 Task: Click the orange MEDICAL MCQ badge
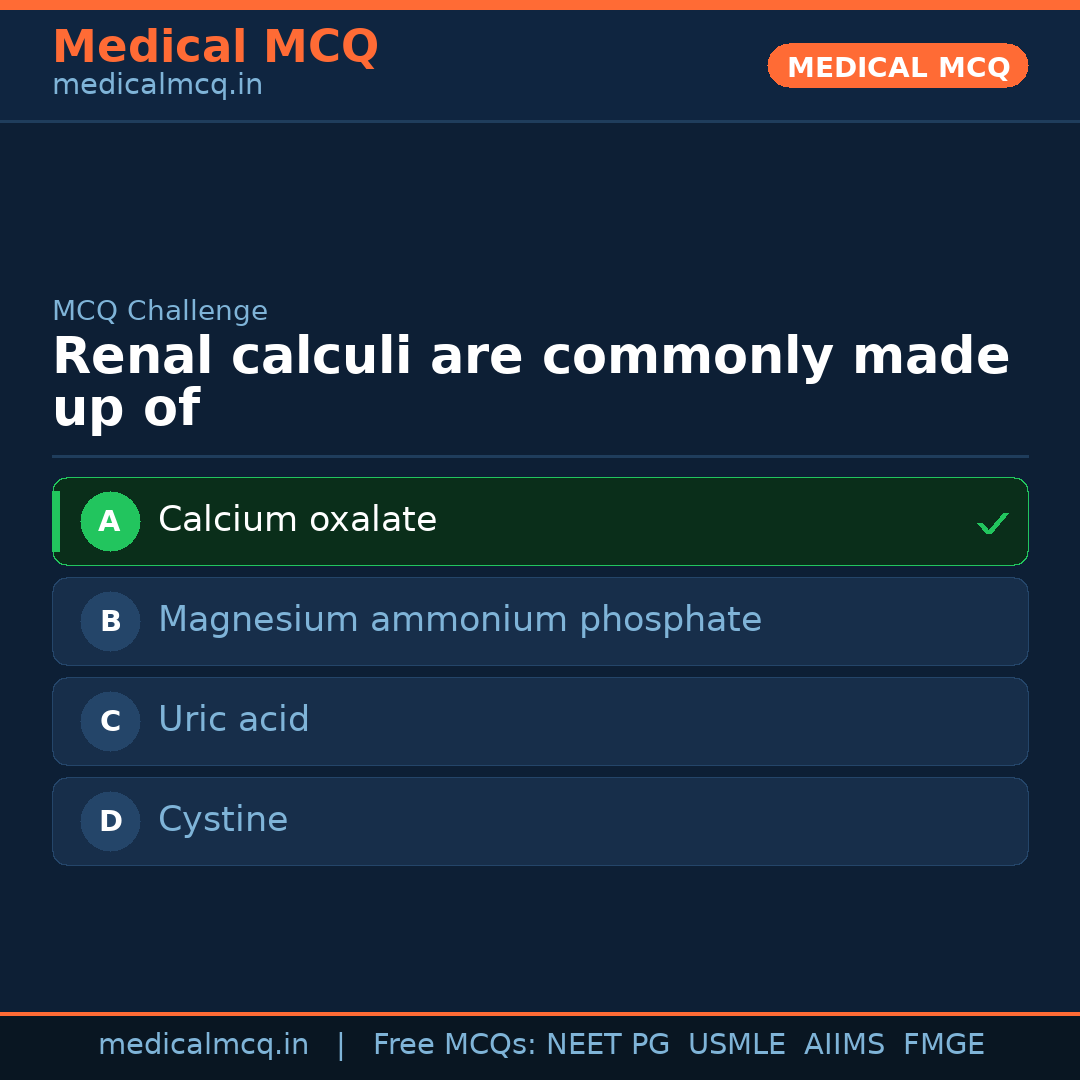(897, 66)
